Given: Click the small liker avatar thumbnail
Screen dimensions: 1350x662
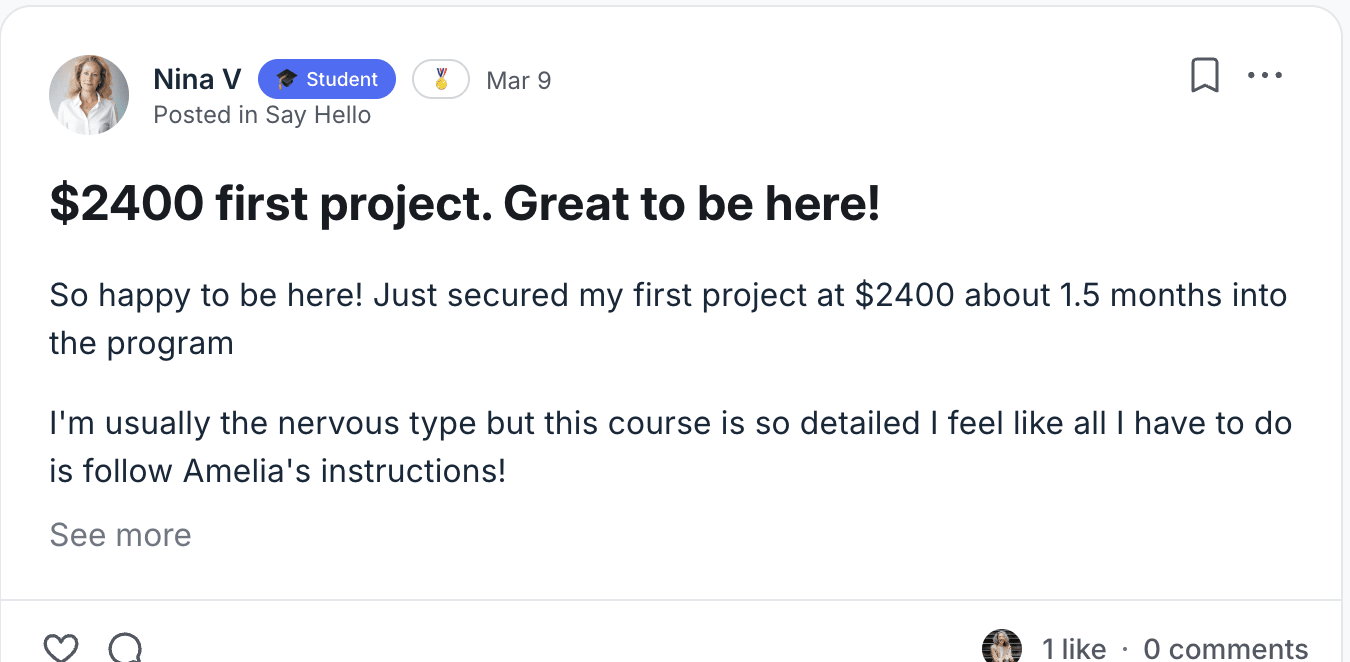Looking at the screenshot, I should coord(1001,647).
